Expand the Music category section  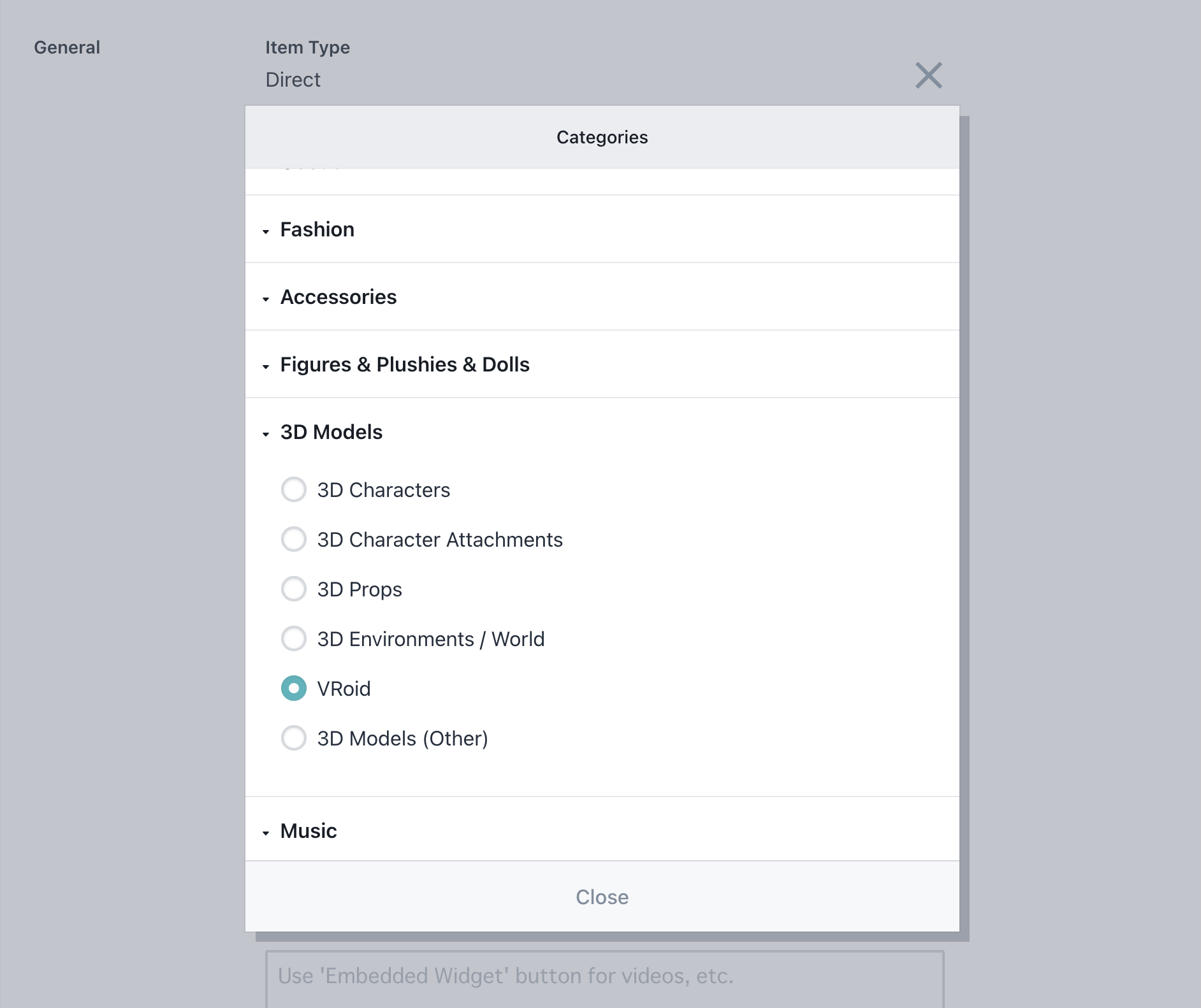[x=602, y=830]
